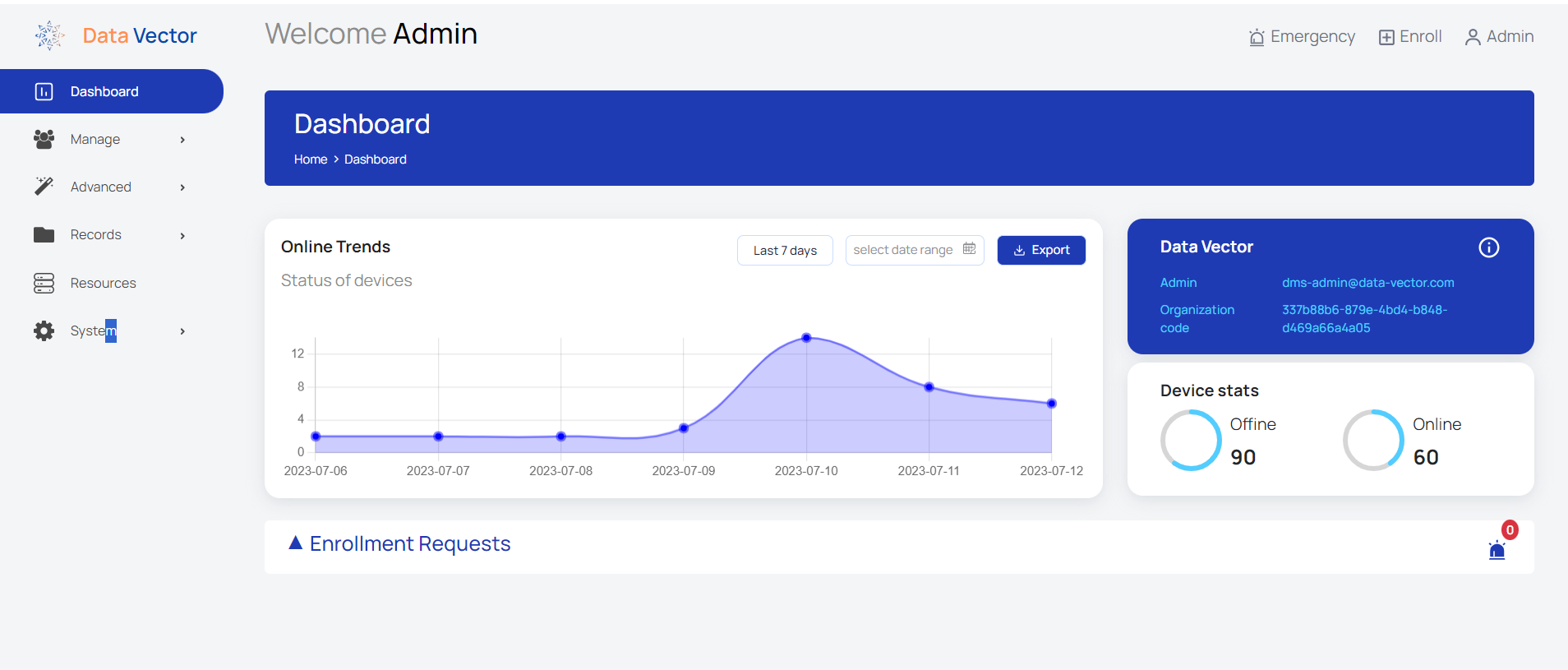Select Dashboard in the sidebar

(104, 91)
